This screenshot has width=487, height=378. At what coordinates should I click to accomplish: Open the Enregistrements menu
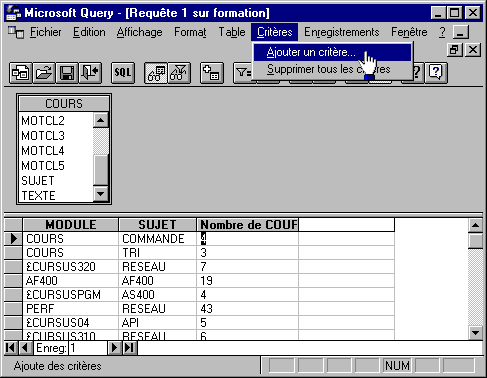[x=342, y=32]
